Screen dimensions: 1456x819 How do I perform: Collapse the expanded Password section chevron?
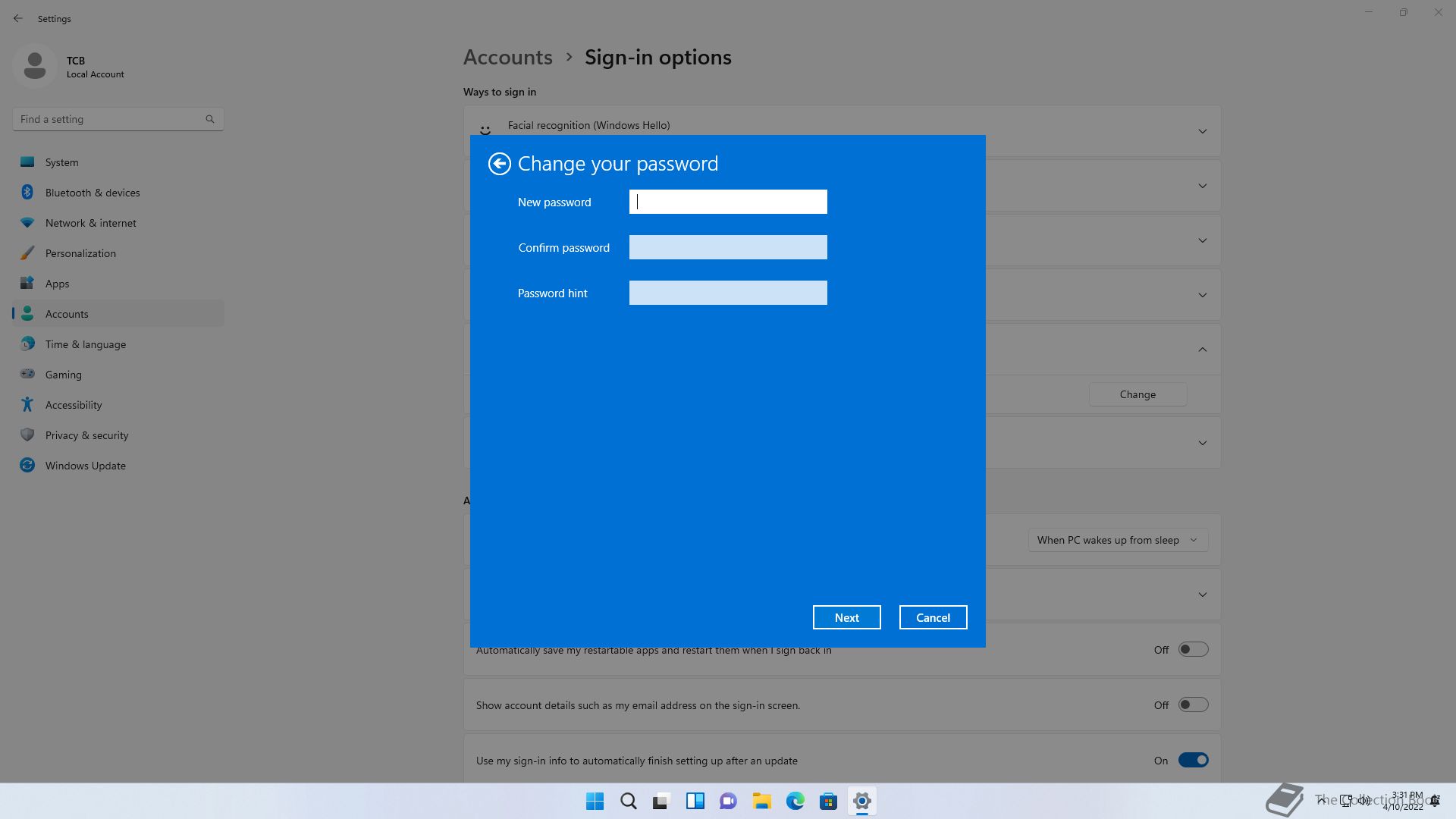(1202, 350)
